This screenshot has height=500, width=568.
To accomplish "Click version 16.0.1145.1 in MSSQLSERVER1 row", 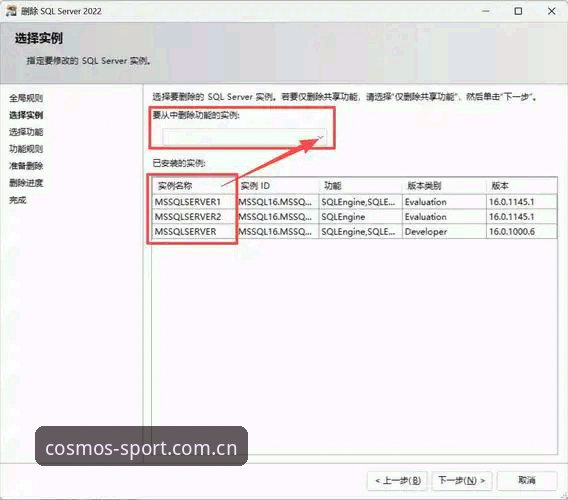I will click(x=522, y=202).
